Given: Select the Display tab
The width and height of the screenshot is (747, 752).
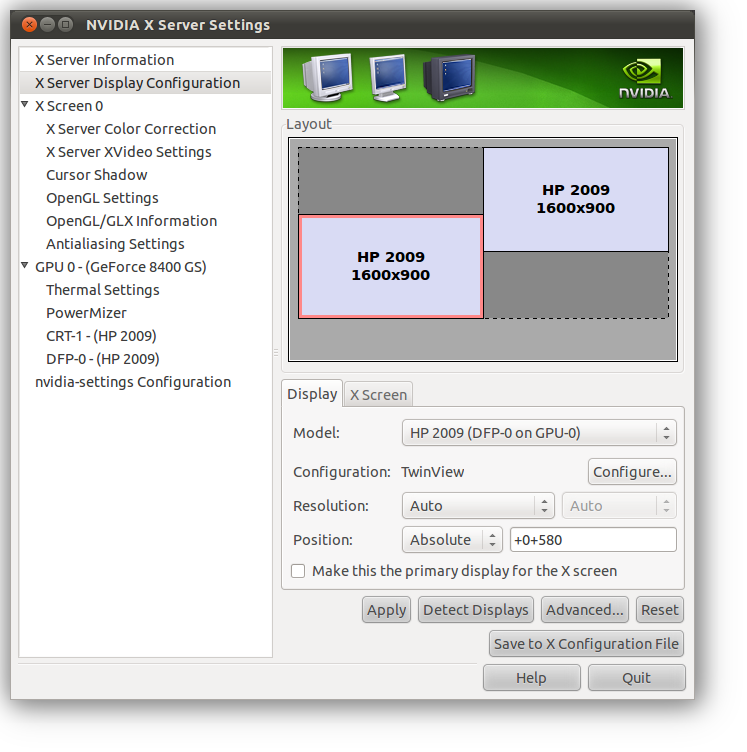Looking at the screenshot, I should click(312, 394).
